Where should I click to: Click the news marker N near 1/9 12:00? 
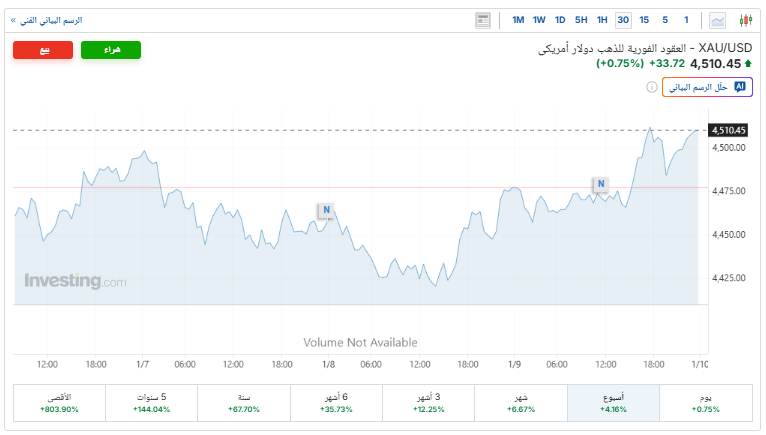point(600,184)
